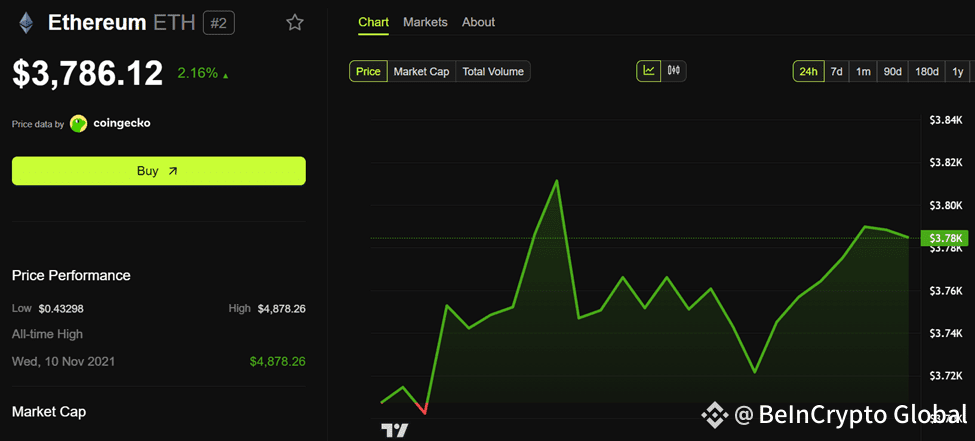Click the green $4,878.26 all-time high value
This screenshot has height=441, width=975.
pyautogui.click(x=277, y=361)
